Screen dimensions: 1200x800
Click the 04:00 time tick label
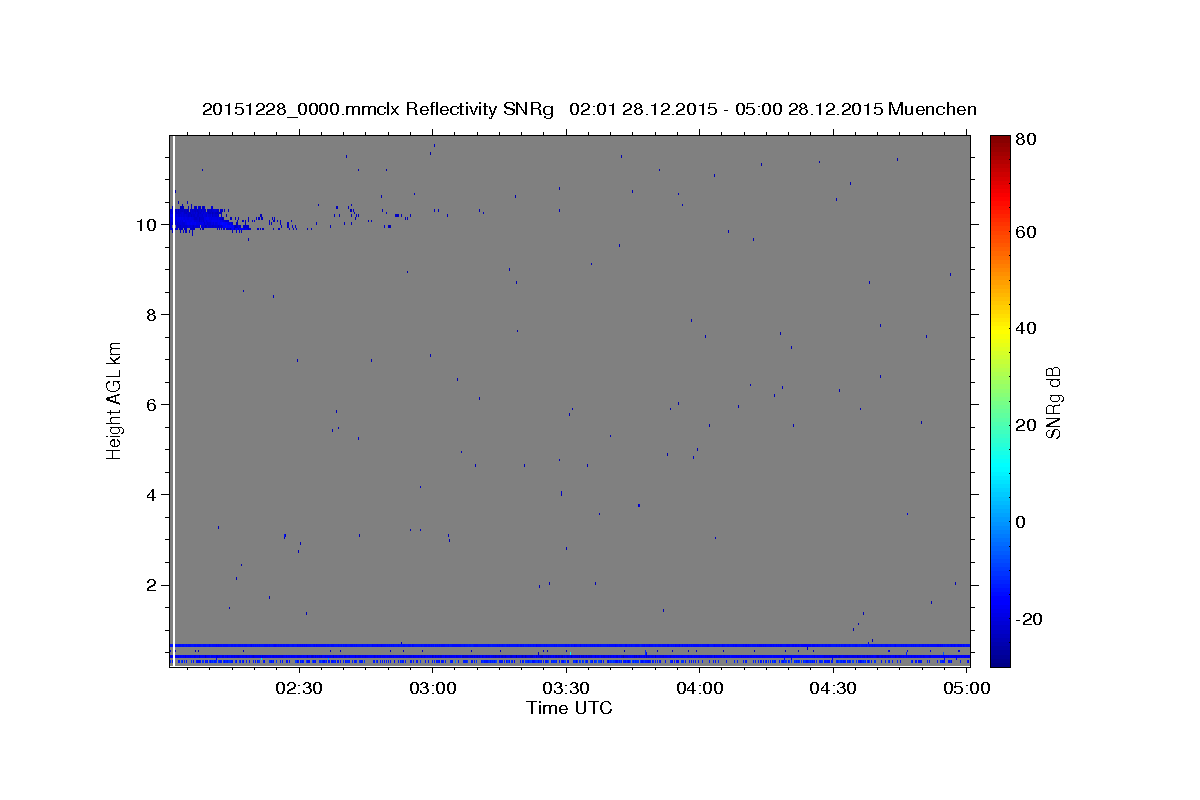pyautogui.click(x=700, y=688)
